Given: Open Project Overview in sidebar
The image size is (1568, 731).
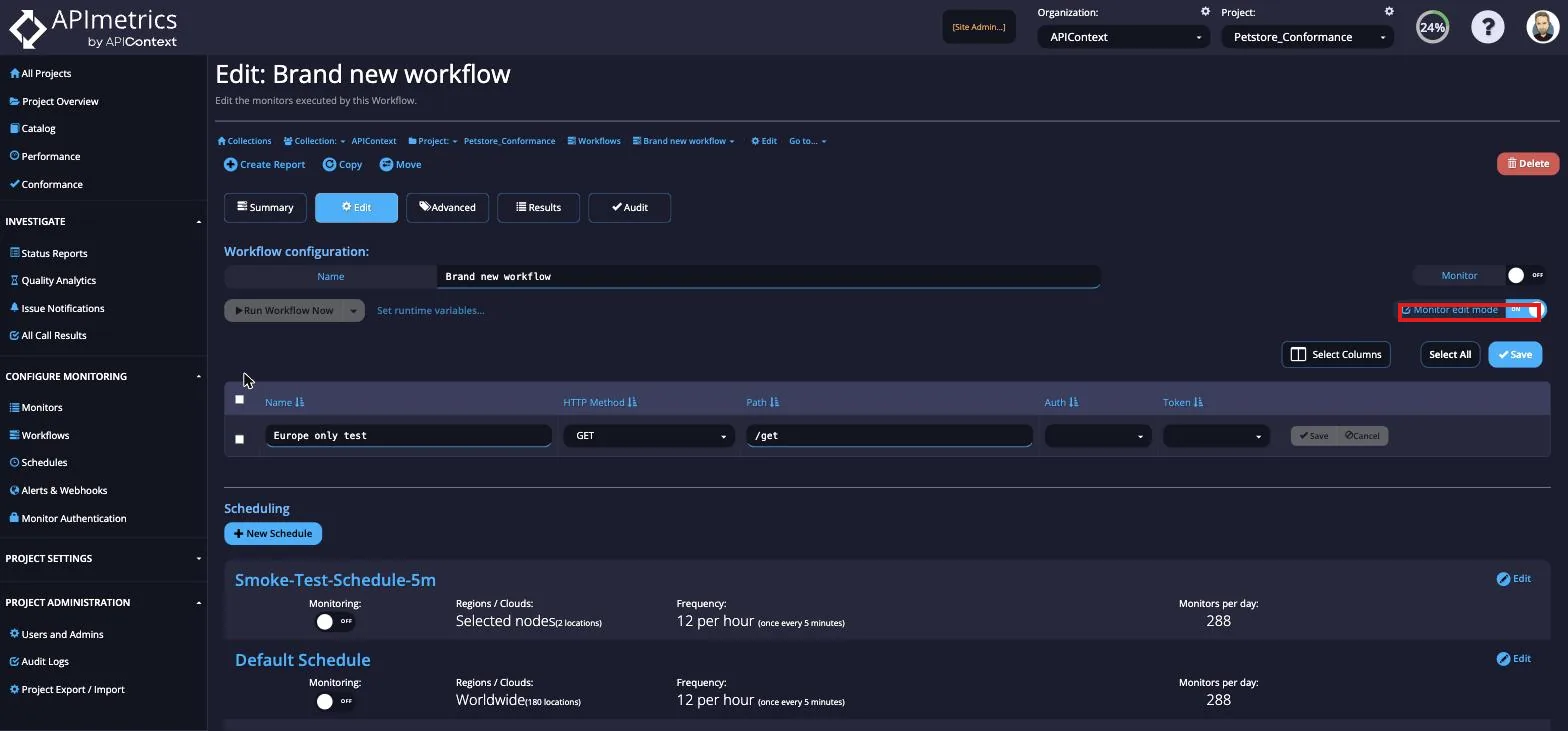Looking at the screenshot, I should point(54,101).
